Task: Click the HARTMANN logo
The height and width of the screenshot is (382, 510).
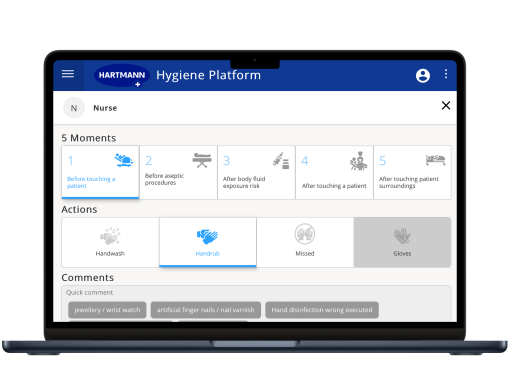Action: [122, 76]
